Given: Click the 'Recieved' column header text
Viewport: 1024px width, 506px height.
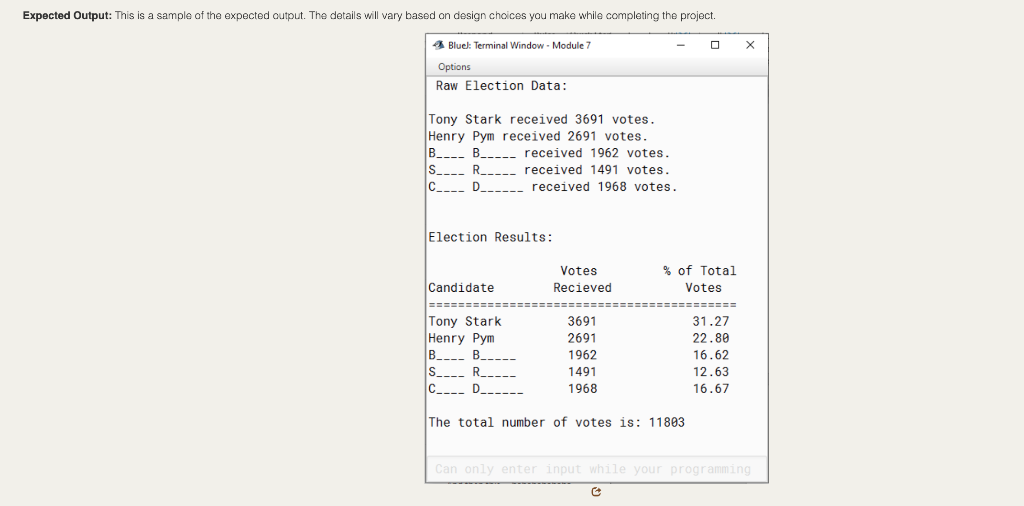Looking at the screenshot, I should (x=582, y=288).
